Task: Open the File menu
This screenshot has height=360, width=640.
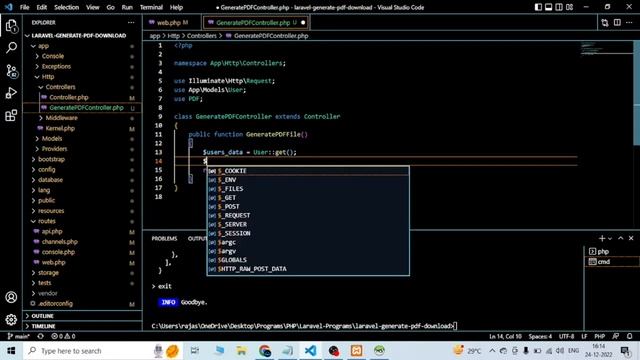Action: [24, 7]
